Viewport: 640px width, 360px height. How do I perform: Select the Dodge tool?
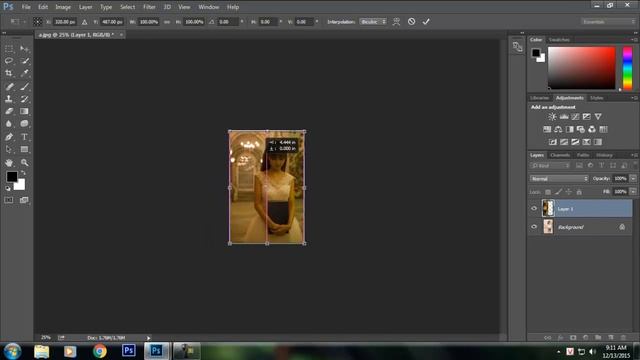(x=24, y=124)
